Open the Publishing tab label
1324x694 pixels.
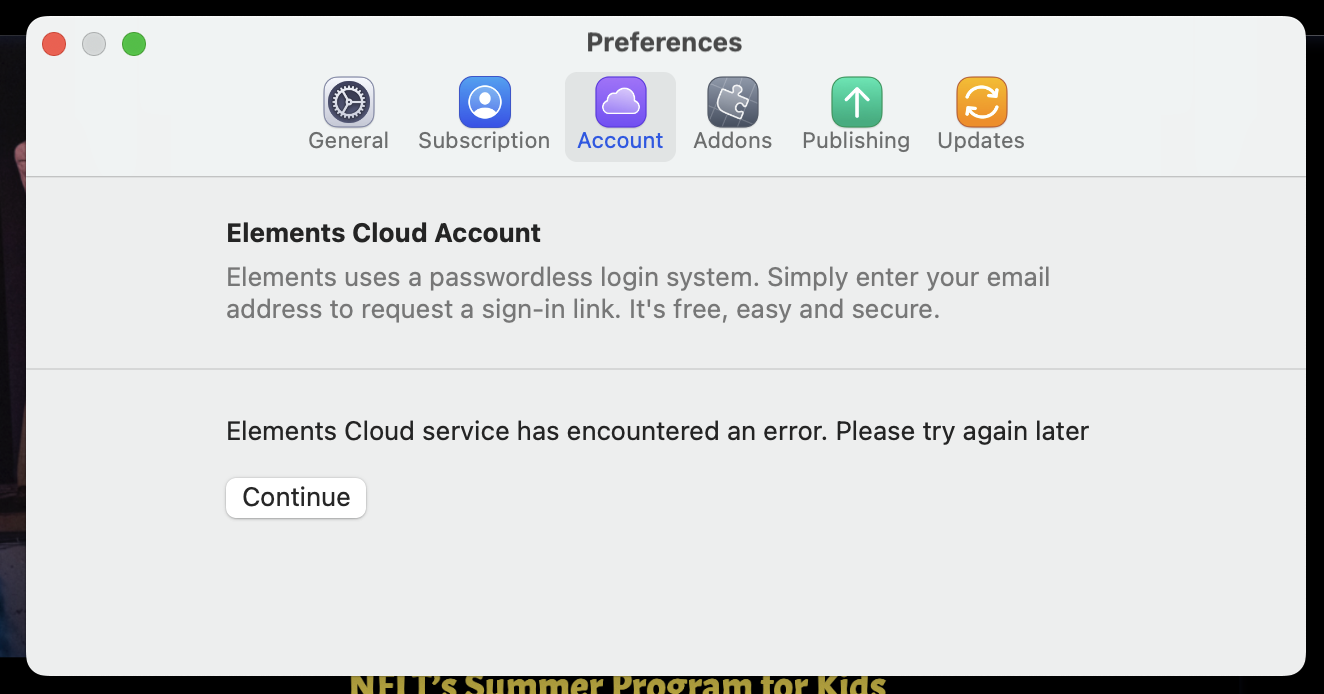tap(856, 141)
